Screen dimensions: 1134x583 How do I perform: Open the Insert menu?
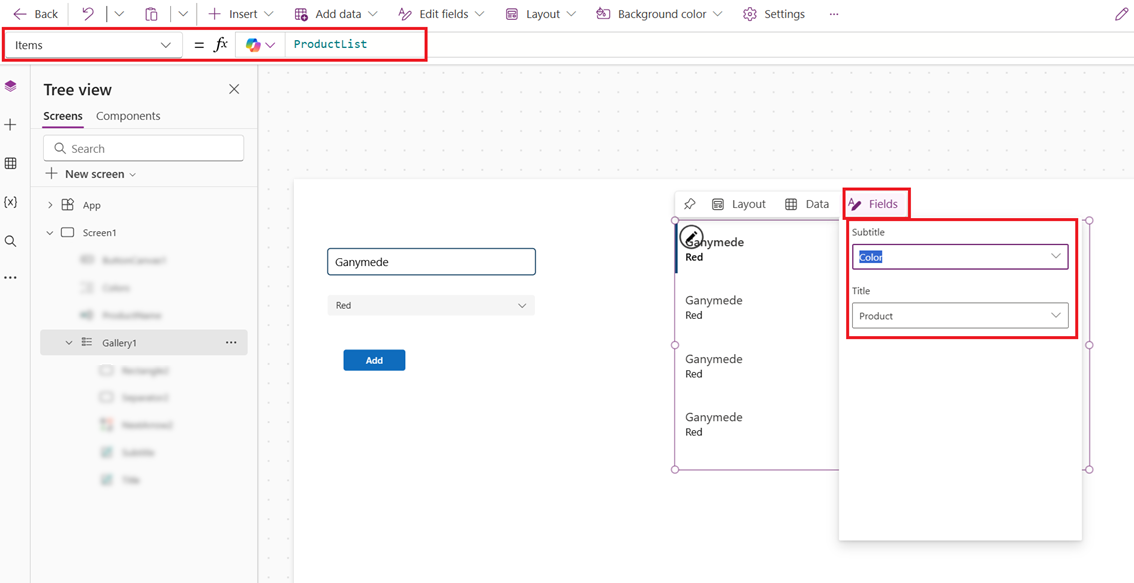point(241,14)
